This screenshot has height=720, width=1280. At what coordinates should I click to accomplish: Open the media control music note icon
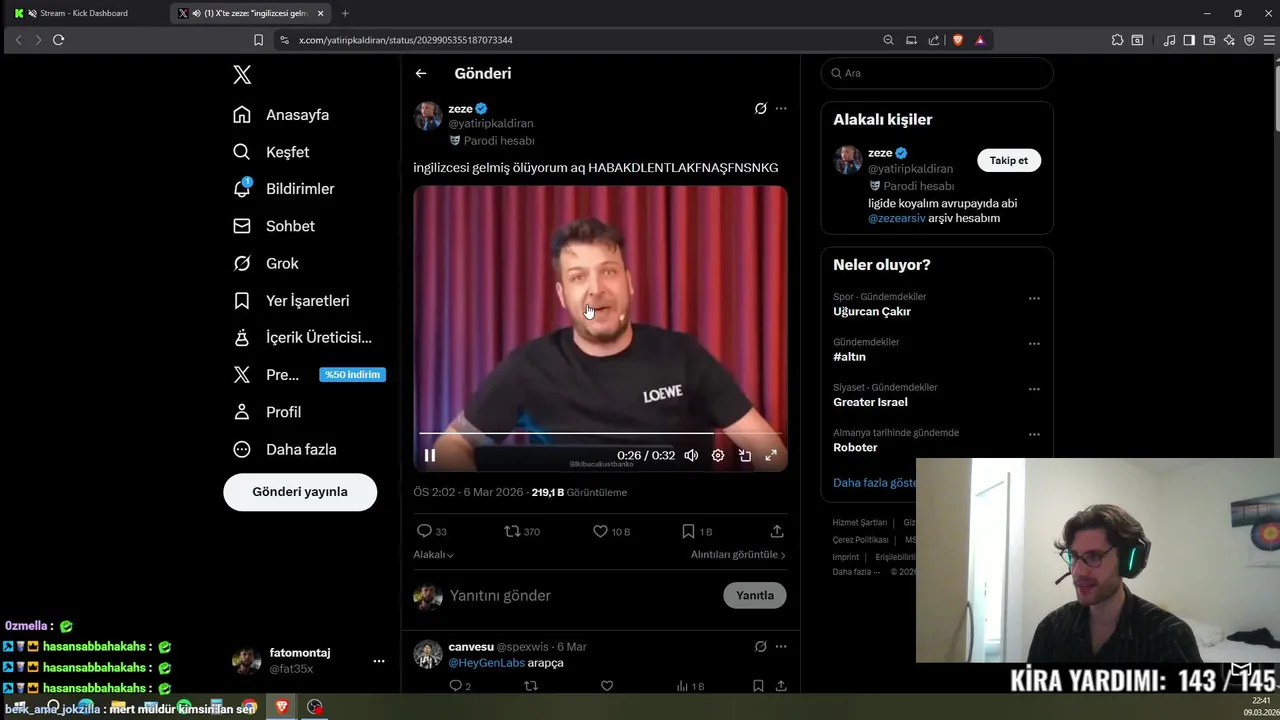point(1169,40)
